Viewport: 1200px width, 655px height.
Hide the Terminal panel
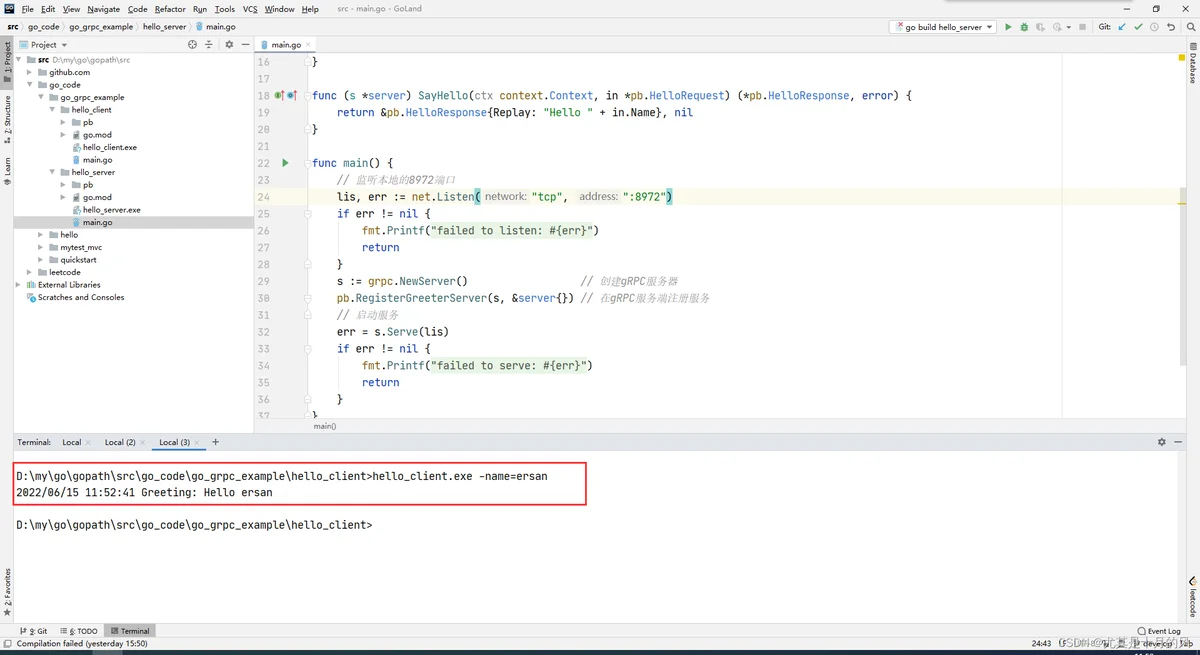[1177, 442]
